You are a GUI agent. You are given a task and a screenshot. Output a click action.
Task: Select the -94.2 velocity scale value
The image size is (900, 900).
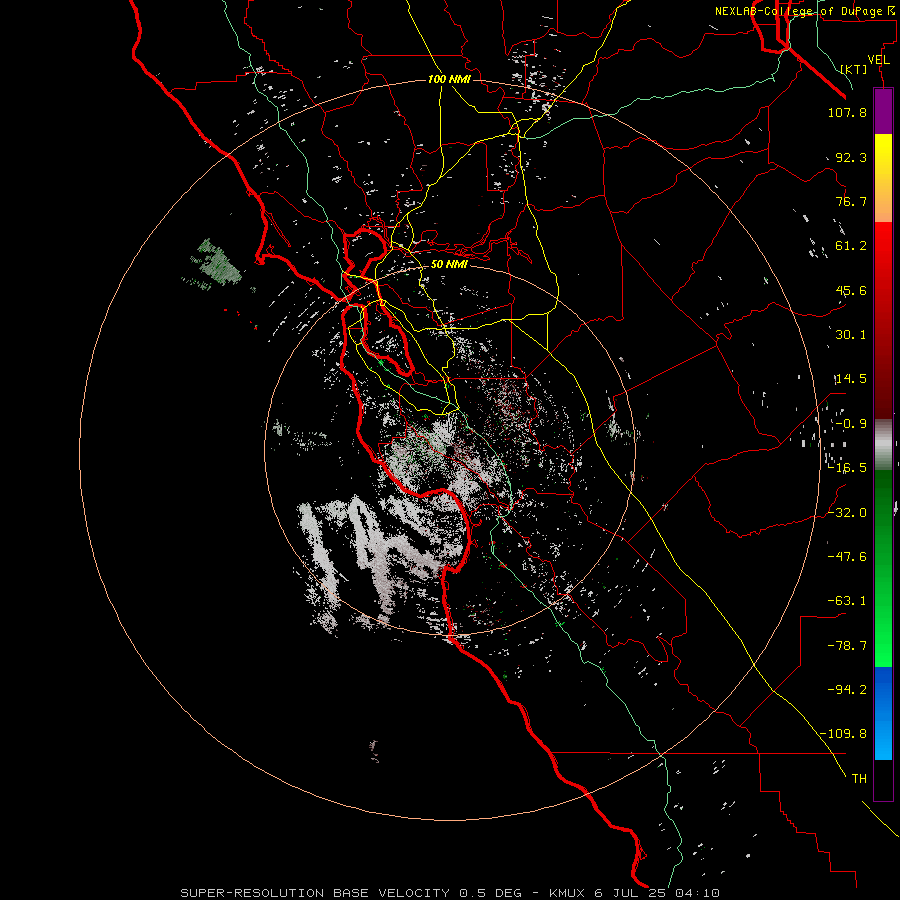(x=847, y=690)
